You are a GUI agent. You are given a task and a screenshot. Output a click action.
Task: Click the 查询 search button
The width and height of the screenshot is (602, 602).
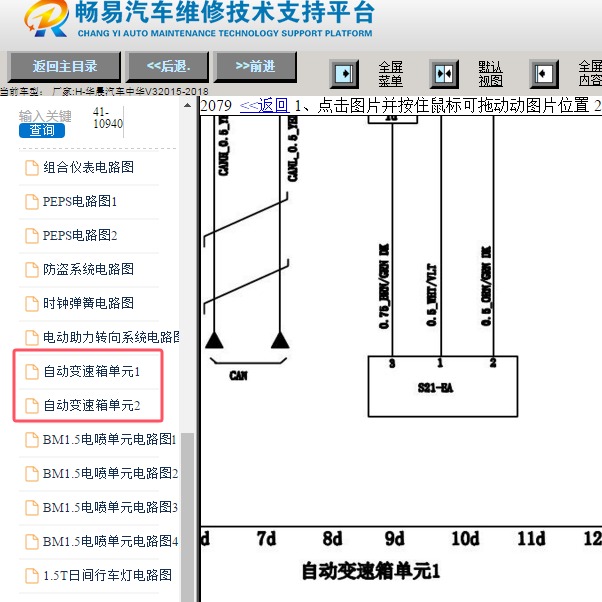click(x=42, y=131)
